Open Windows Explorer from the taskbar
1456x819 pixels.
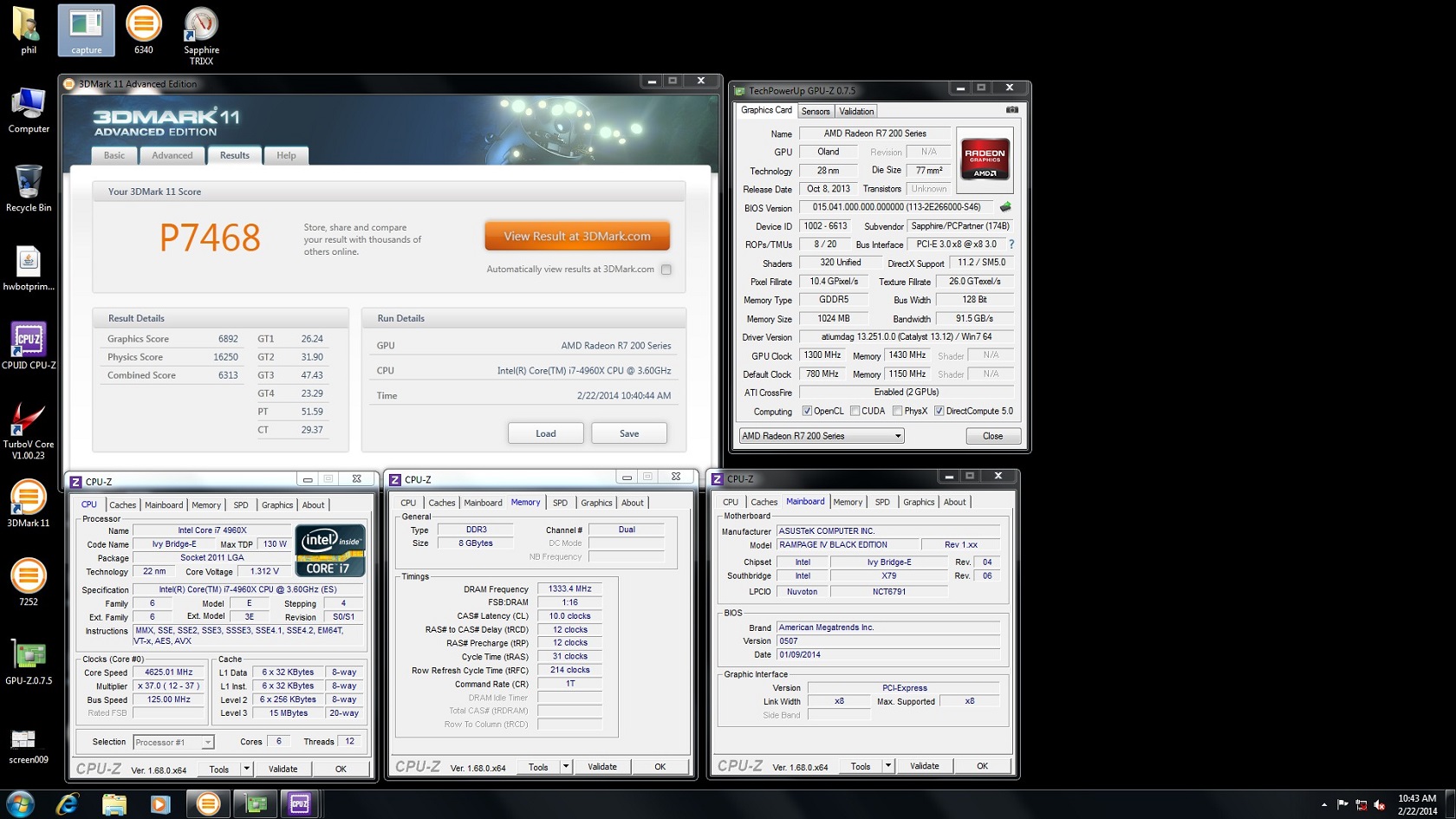click(114, 804)
